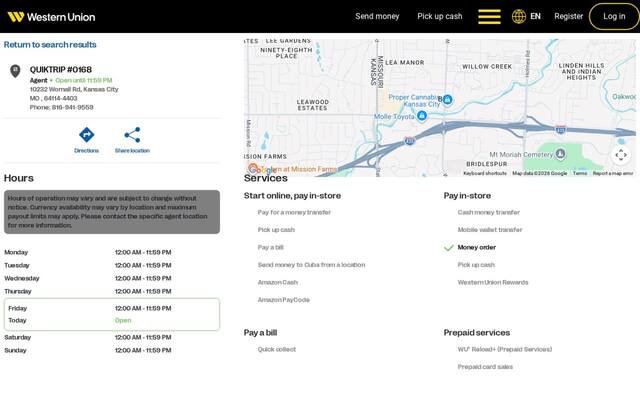Click the Amazon PayCode service item
640x400 pixels.
tap(284, 300)
